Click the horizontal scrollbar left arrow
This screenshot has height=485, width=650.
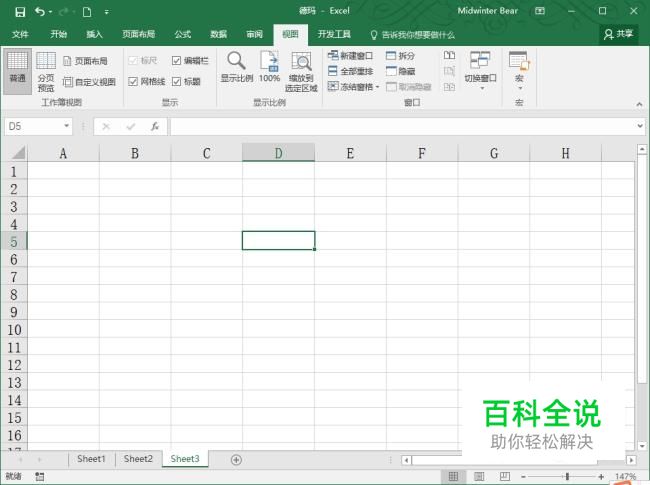click(407, 460)
